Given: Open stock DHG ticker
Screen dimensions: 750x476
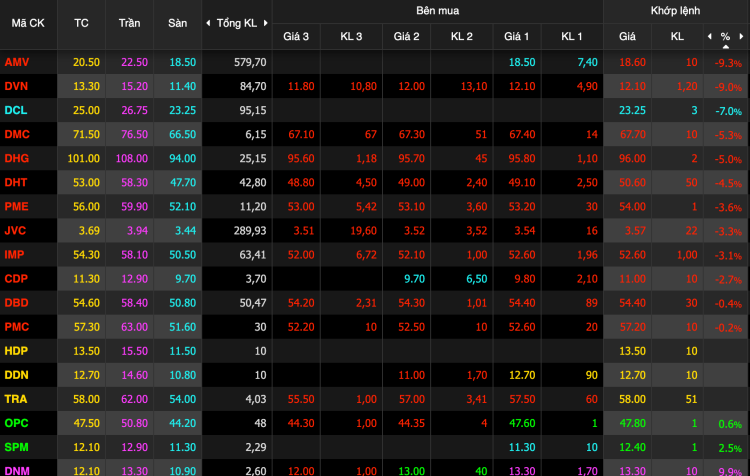Looking at the screenshot, I should coord(17,158).
